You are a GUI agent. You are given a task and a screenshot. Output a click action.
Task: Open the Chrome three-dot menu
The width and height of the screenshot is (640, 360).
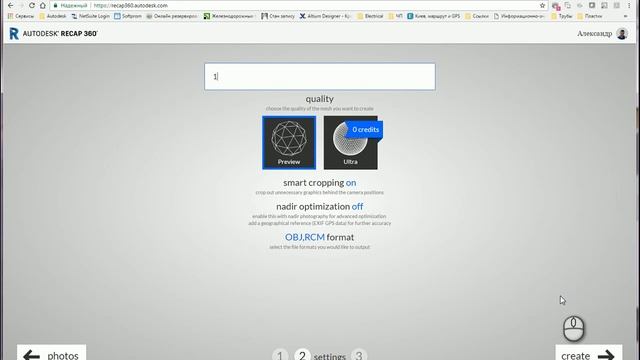(629, 5)
